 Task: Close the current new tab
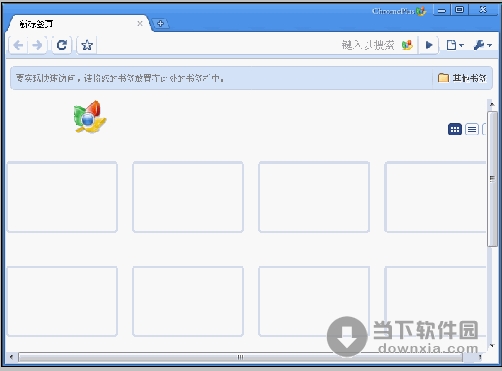point(140,24)
